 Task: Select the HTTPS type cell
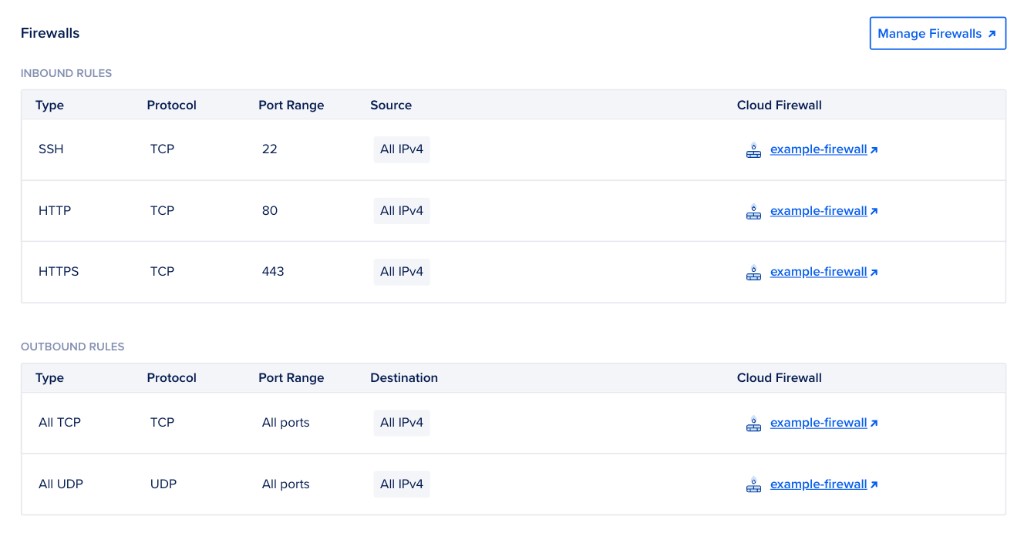pos(59,272)
